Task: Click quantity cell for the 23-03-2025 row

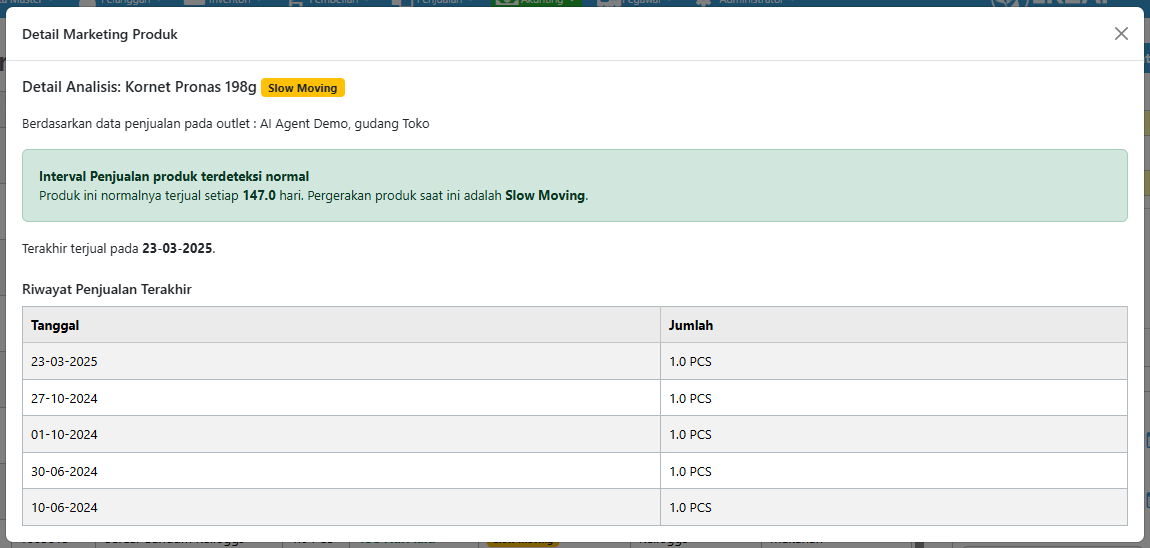Action: tap(691, 362)
